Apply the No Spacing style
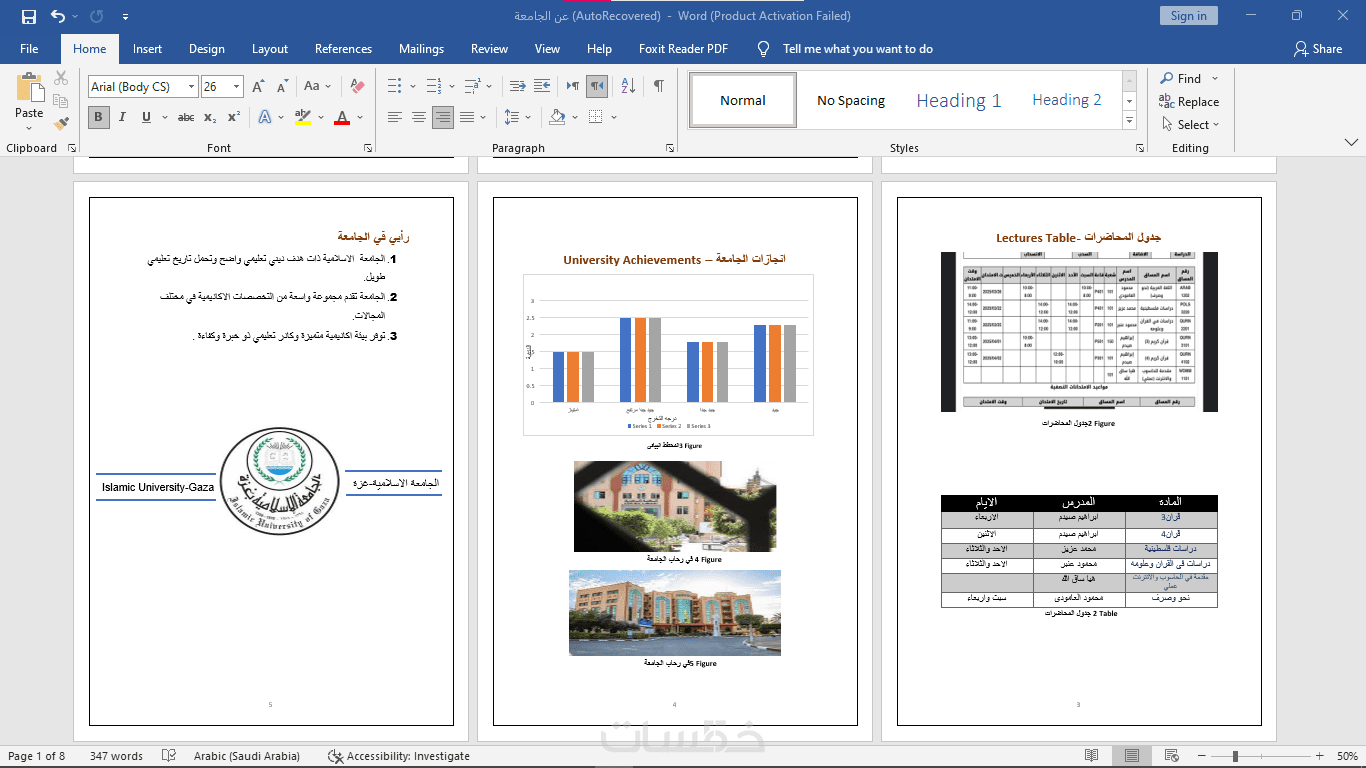 [851, 101]
